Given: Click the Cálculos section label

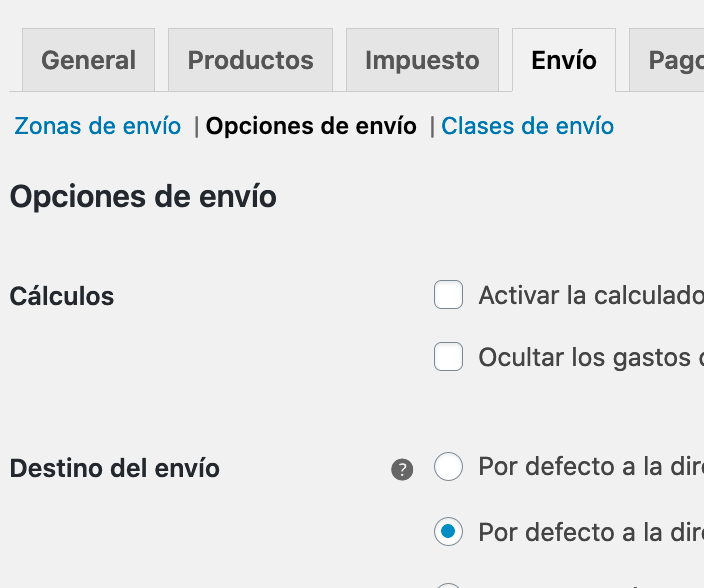Looking at the screenshot, I should 62,296.
